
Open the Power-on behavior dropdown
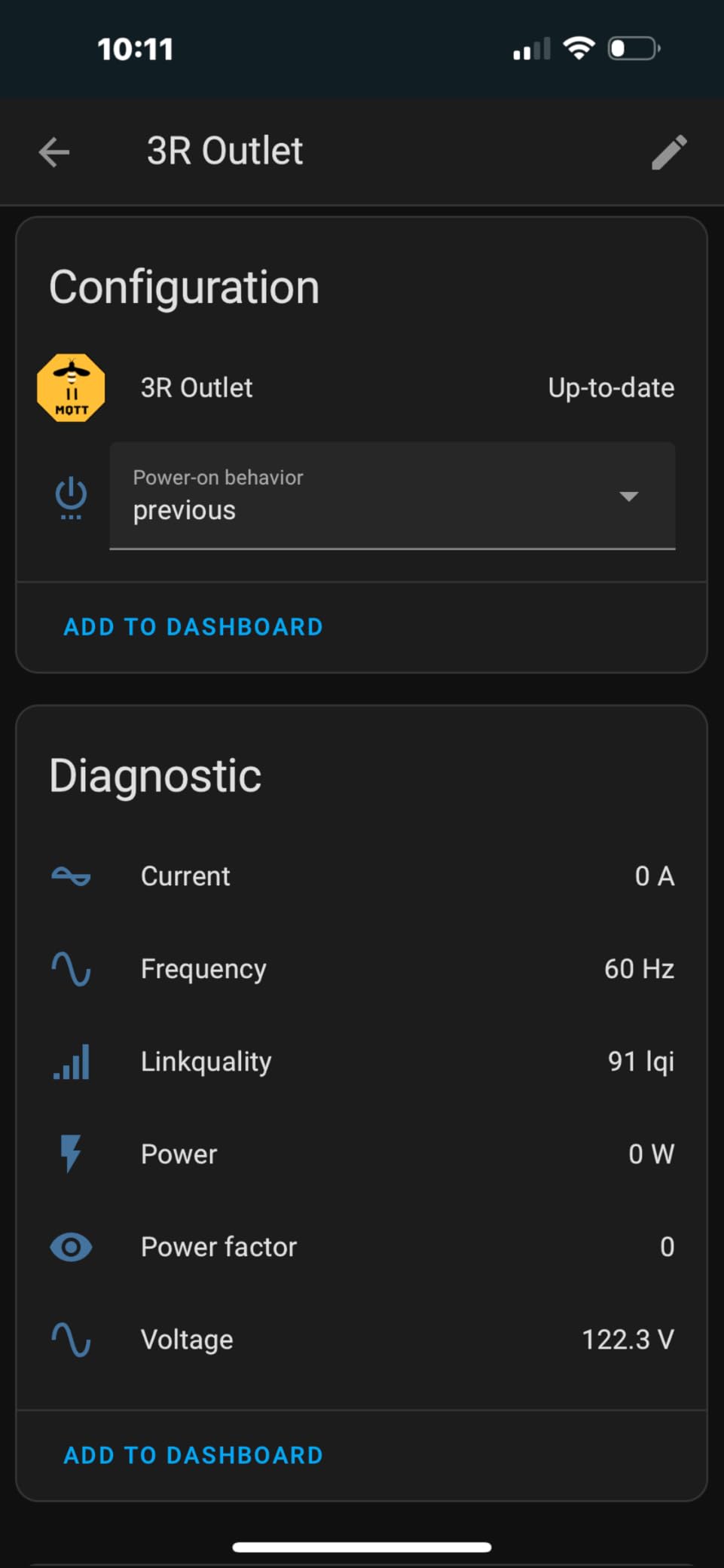tap(362, 496)
